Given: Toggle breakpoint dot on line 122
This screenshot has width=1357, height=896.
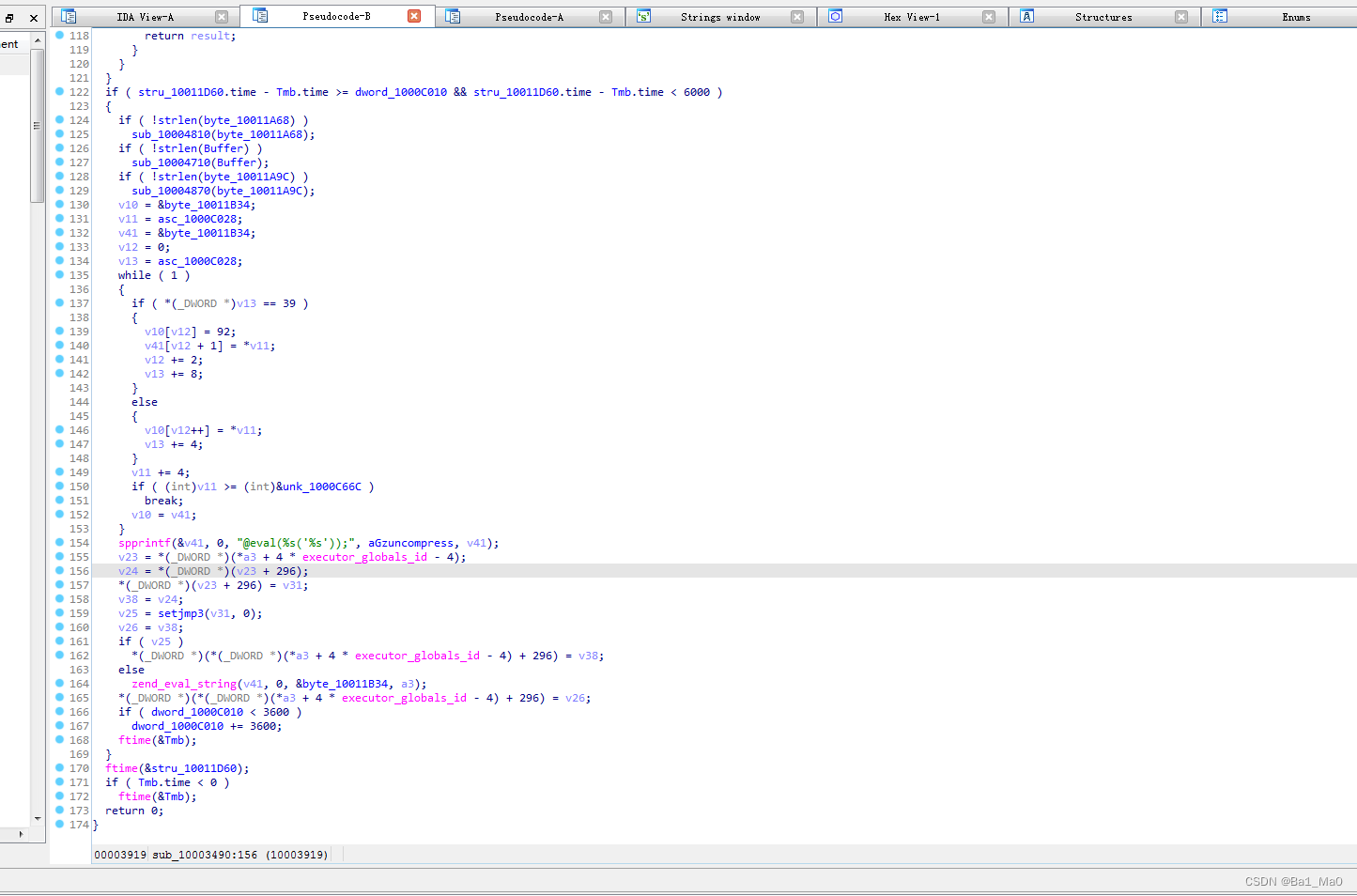Looking at the screenshot, I should (x=59, y=91).
